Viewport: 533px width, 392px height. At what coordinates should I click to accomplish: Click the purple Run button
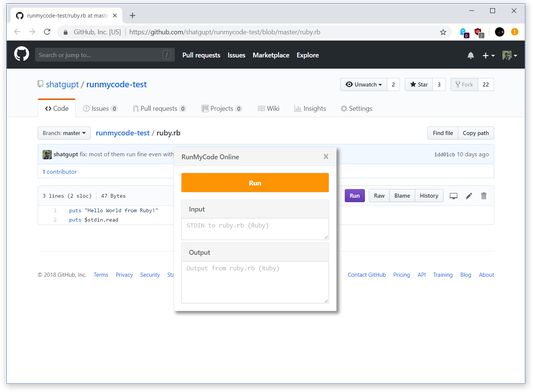(355, 196)
